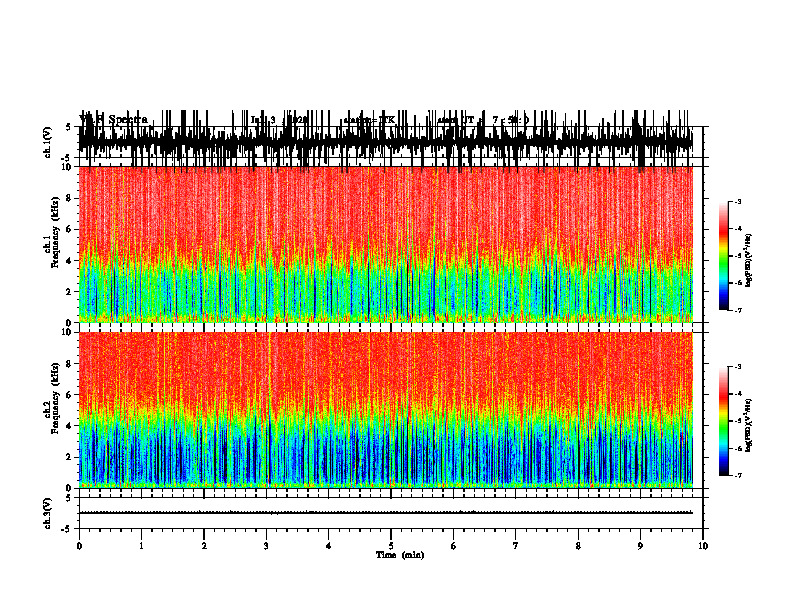Click the ch.1 spectrogram plot

pos(385,244)
